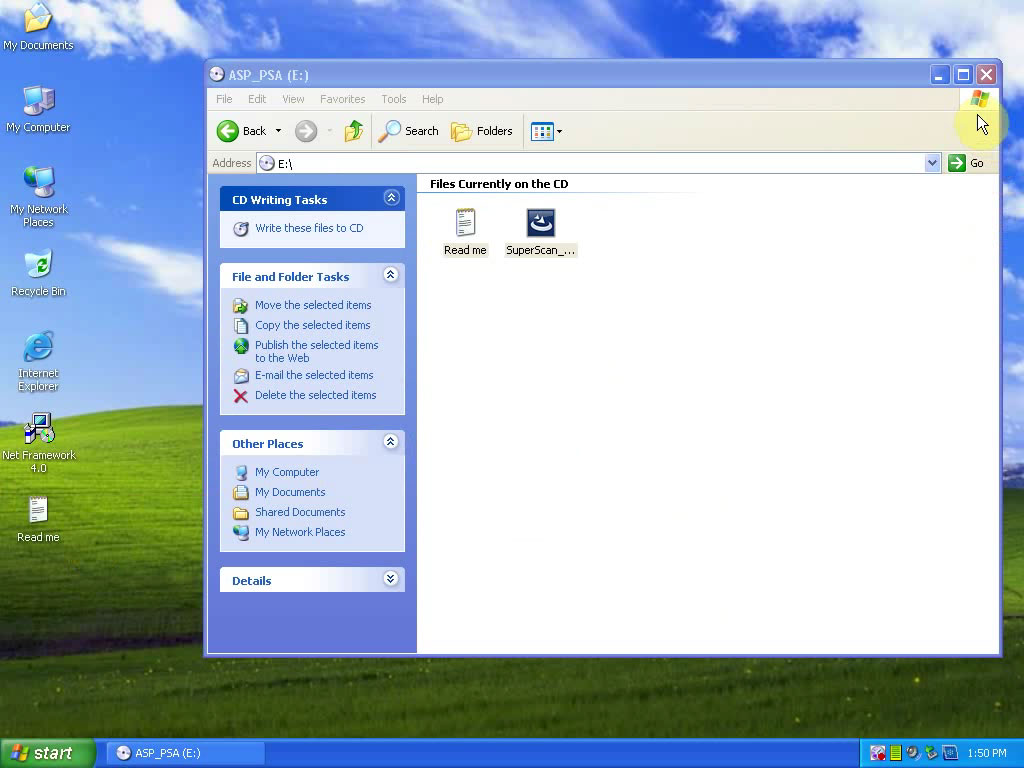Viewport: 1024px width, 768px height.
Task: Select the Read me desktop icon
Action: 38,520
